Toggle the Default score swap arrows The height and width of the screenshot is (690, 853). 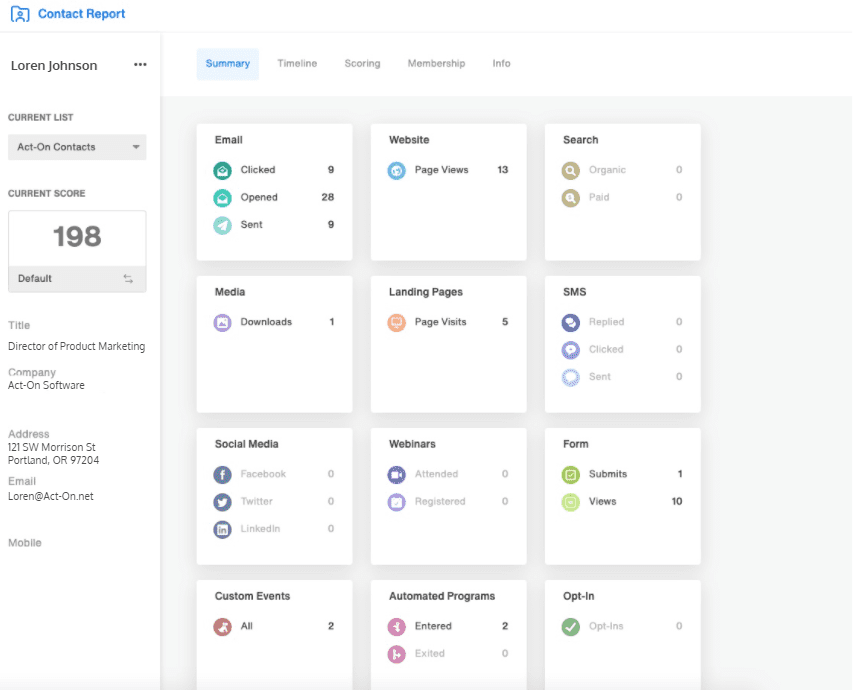pyautogui.click(x=128, y=279)
